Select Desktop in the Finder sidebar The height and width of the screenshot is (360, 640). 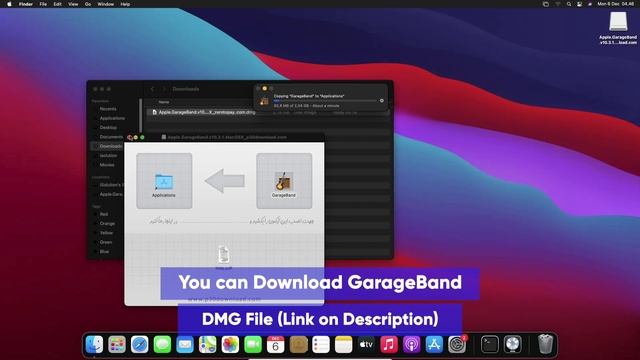[x=108, y=128]
